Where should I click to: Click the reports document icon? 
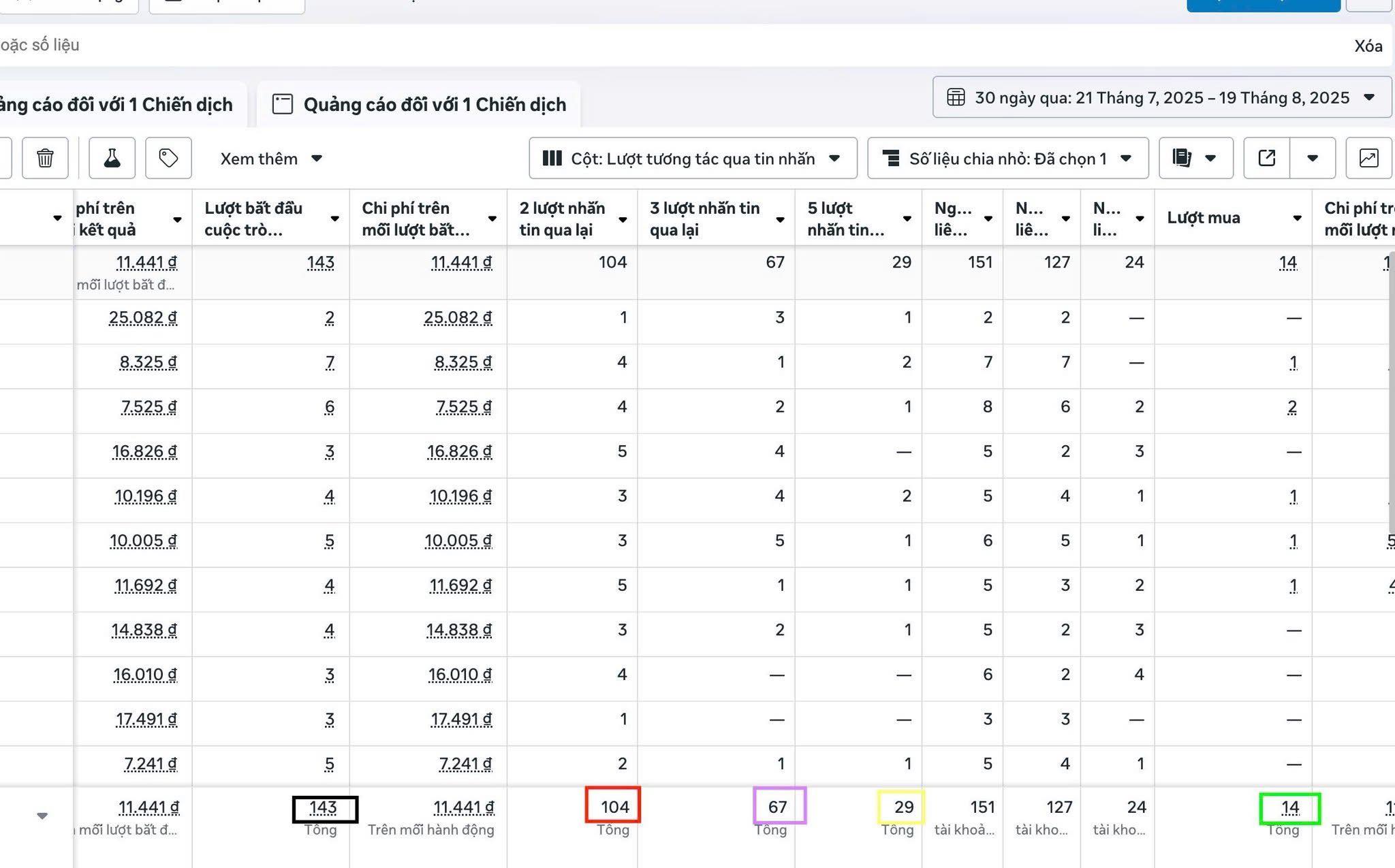(1182, 159)
